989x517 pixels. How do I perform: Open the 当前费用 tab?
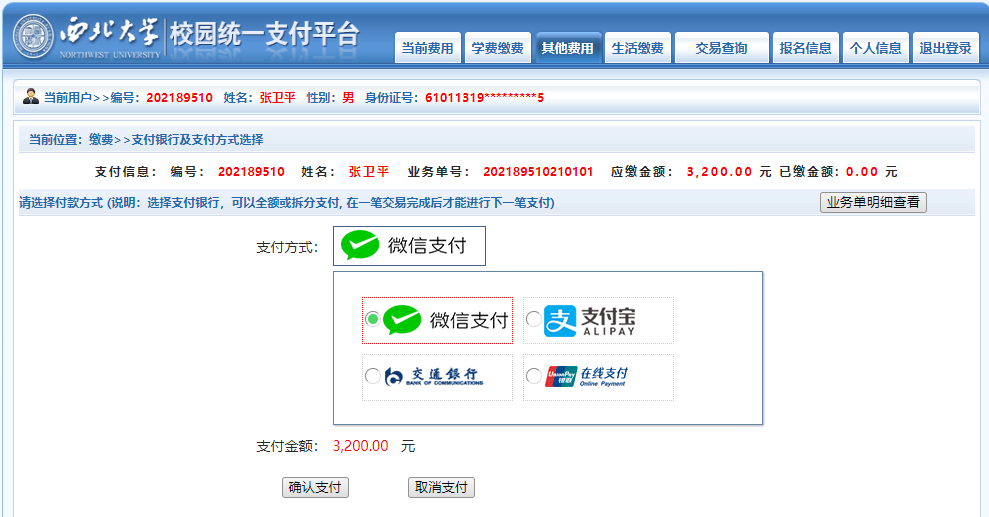pyautogui.click(x=427, y=48)
